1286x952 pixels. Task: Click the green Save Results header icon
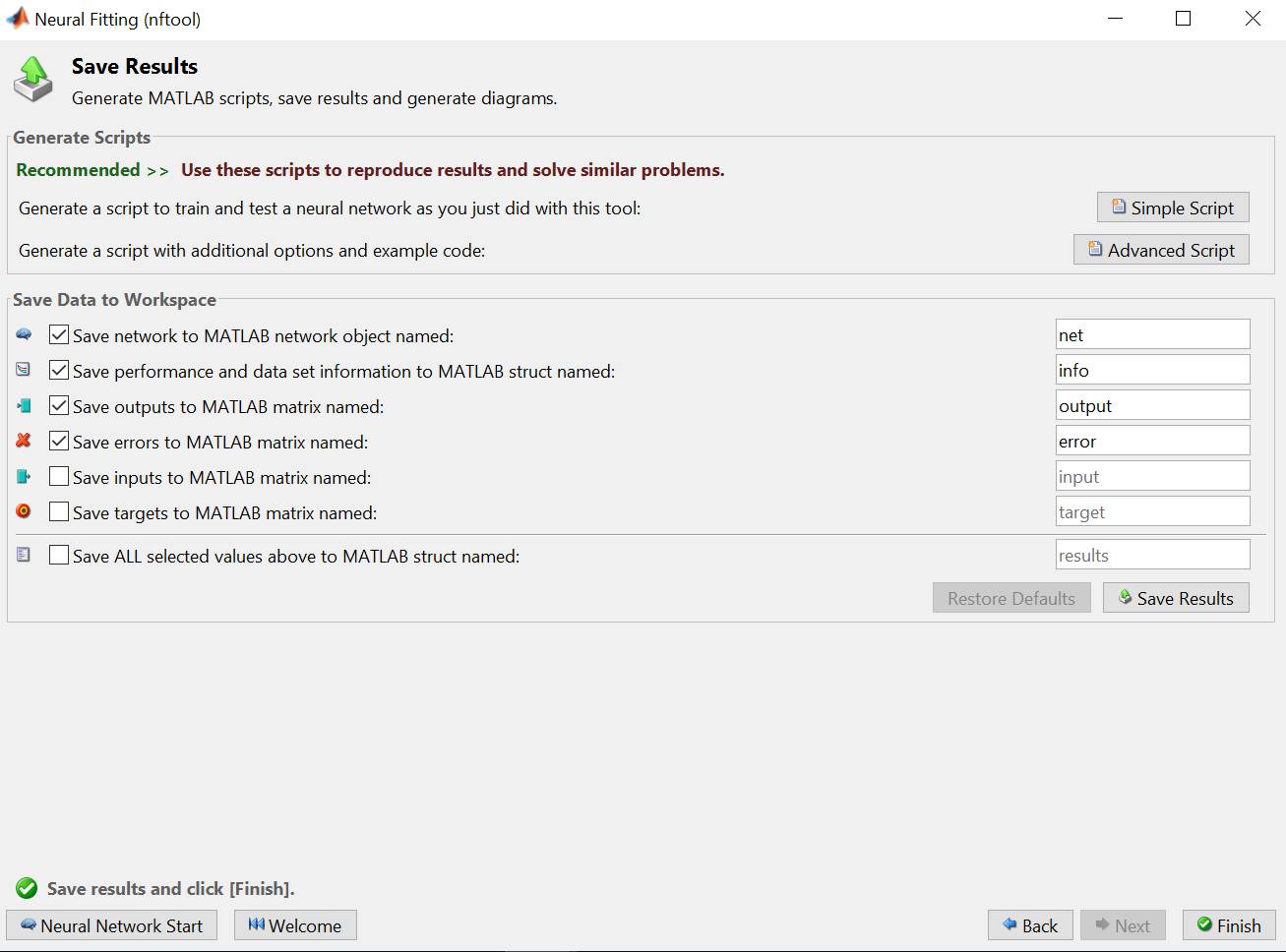pyautogui.click(x=33, y=79)
